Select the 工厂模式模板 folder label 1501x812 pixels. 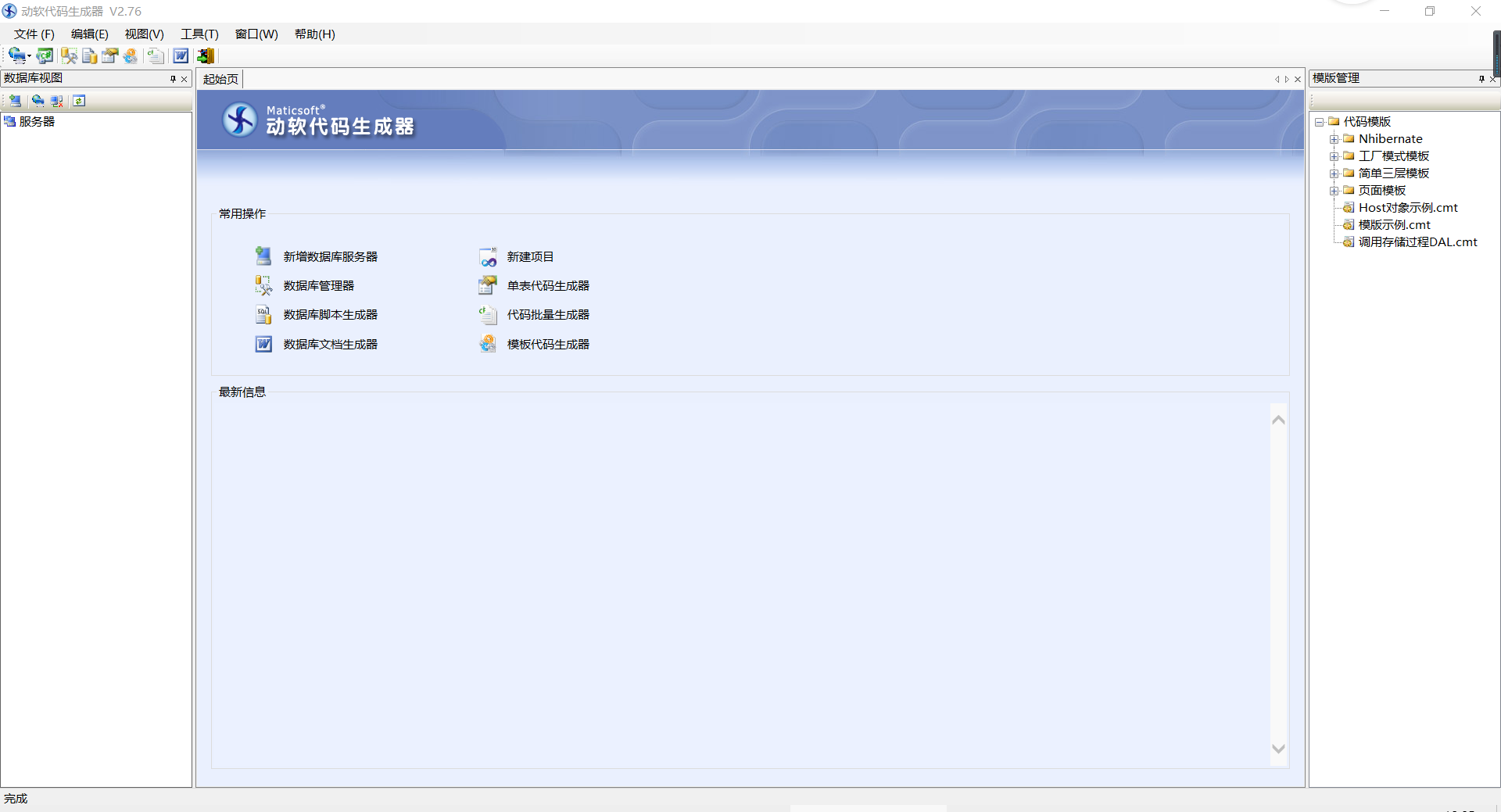click(1393, 156)
